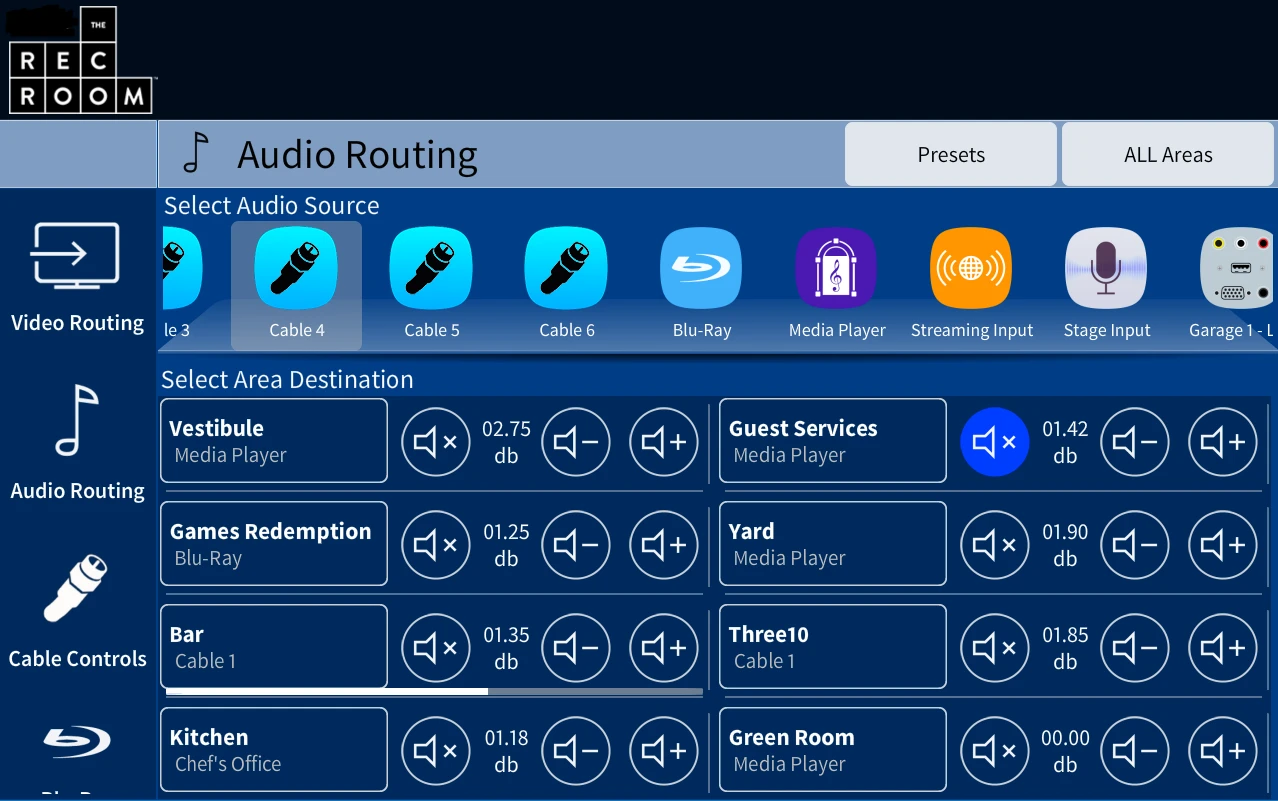Choose Cable 6 audio source icon

coord(566,268)
